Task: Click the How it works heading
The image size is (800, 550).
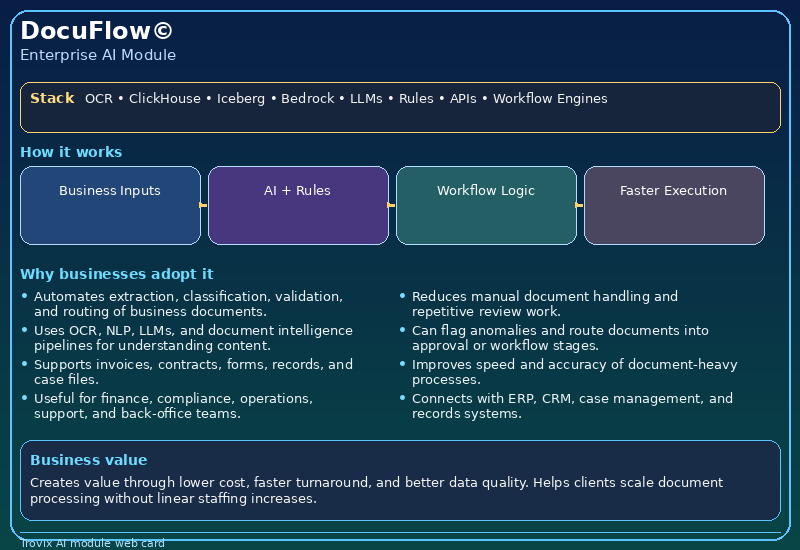Action: [x=71, y=152]
